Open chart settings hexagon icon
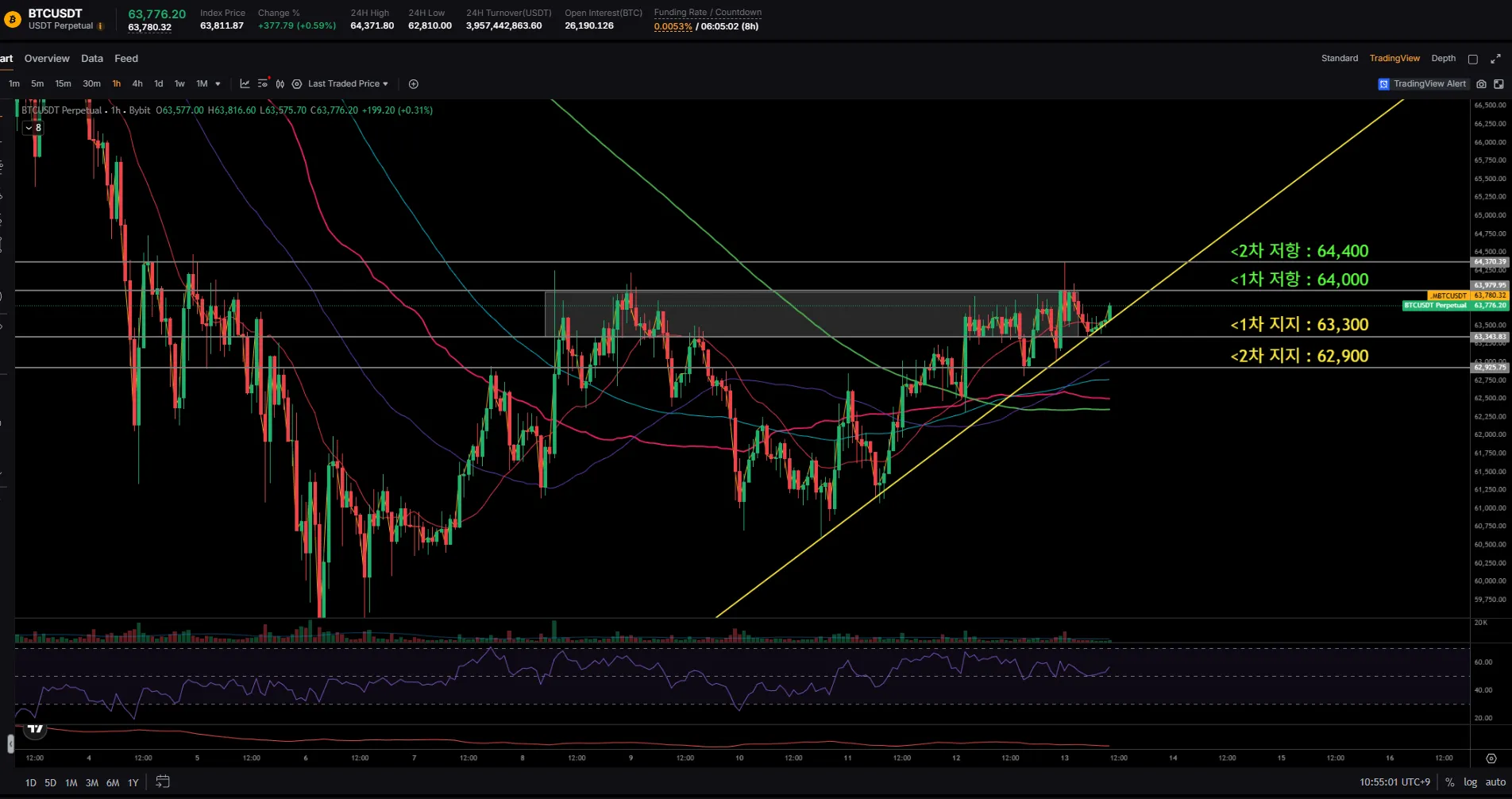This screenshot has height=799, width=1512. click(x=297, y=83)
